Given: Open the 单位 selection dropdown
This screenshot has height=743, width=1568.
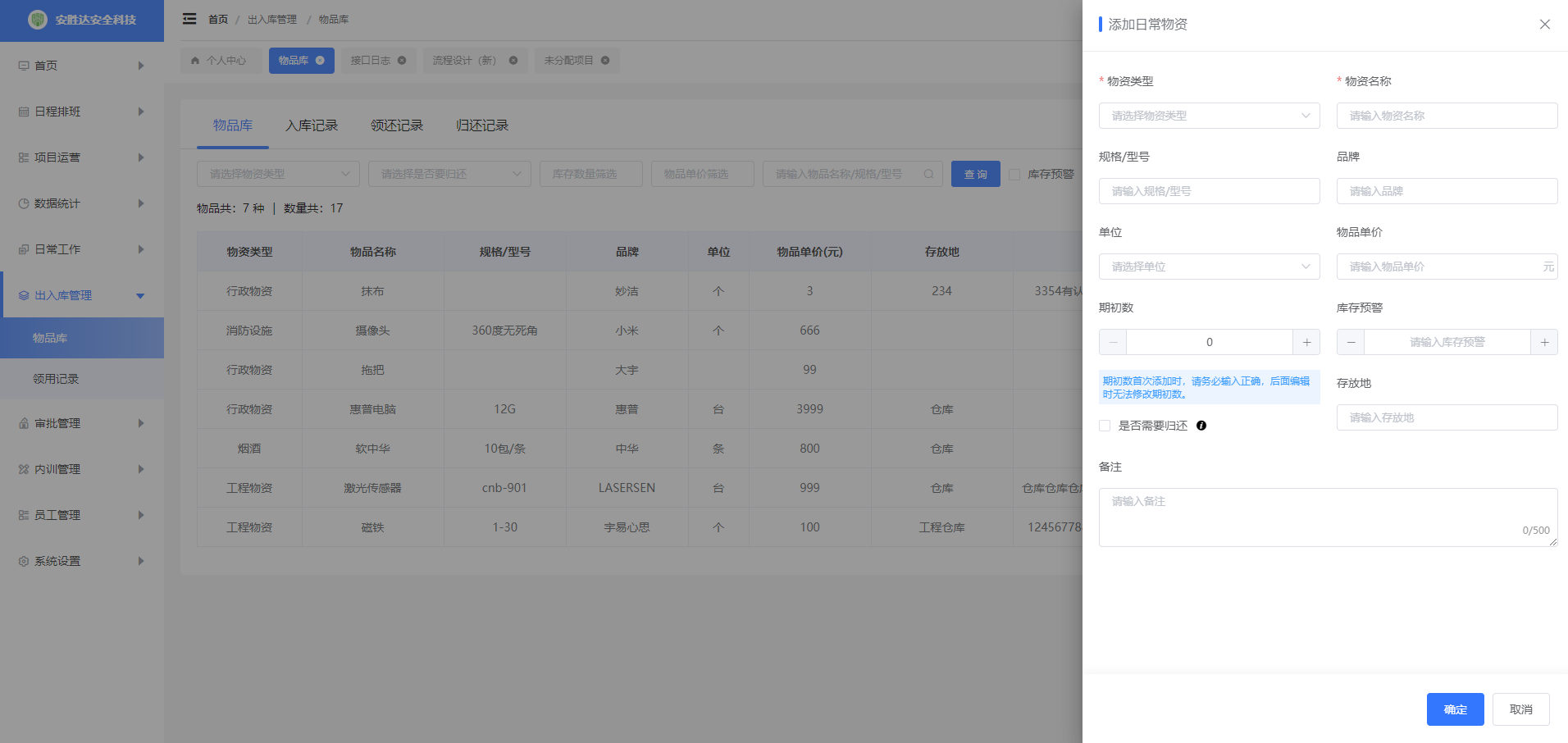Looking at the screenshot, I should tap(1209, 267).
